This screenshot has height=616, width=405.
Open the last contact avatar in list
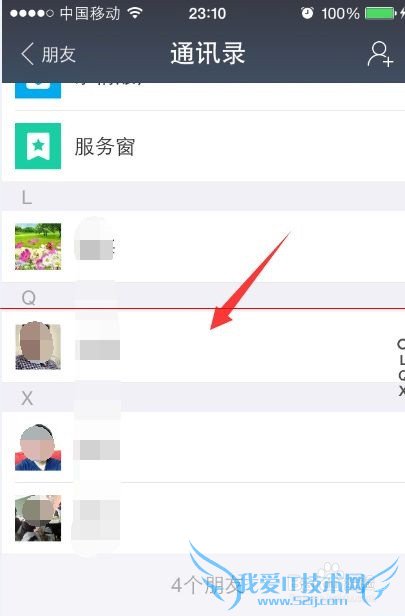pyautogui.click(x=38, y=518)
